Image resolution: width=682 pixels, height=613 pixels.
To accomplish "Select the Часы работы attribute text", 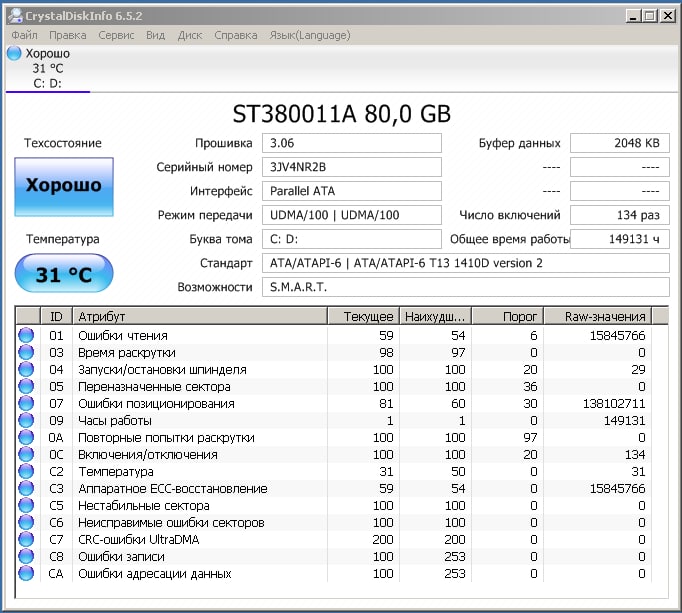I will pos(115,420).
